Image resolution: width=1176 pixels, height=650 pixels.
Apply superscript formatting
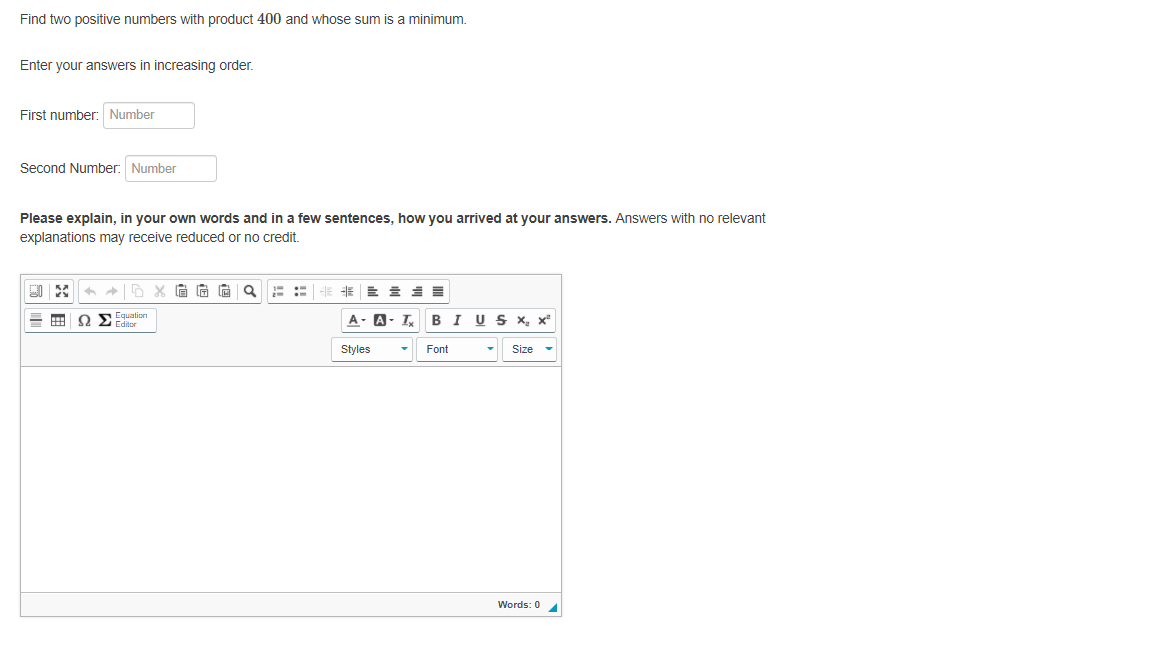543,320
